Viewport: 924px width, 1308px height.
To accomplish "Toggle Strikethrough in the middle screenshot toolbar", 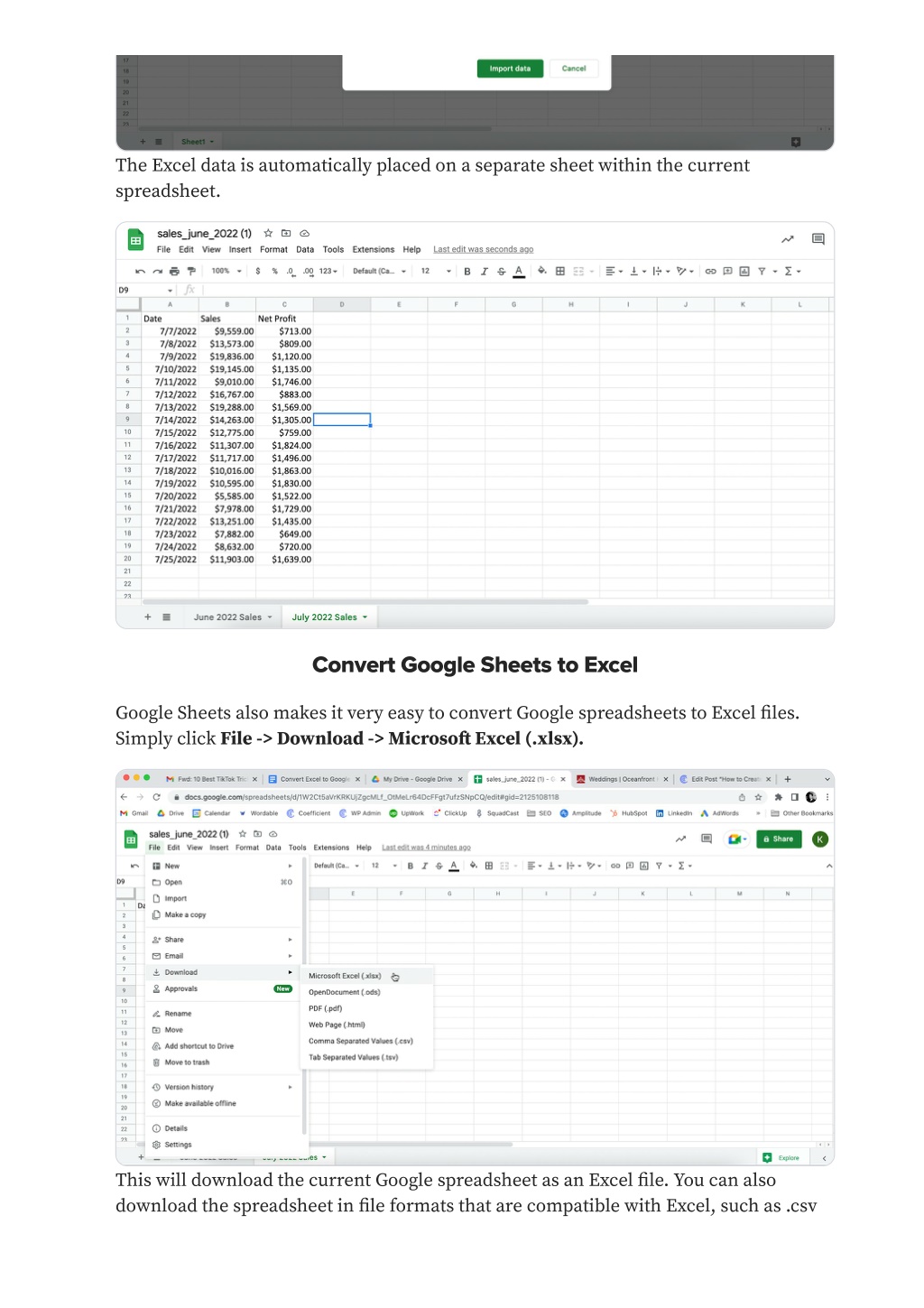I will click(502, 271).
